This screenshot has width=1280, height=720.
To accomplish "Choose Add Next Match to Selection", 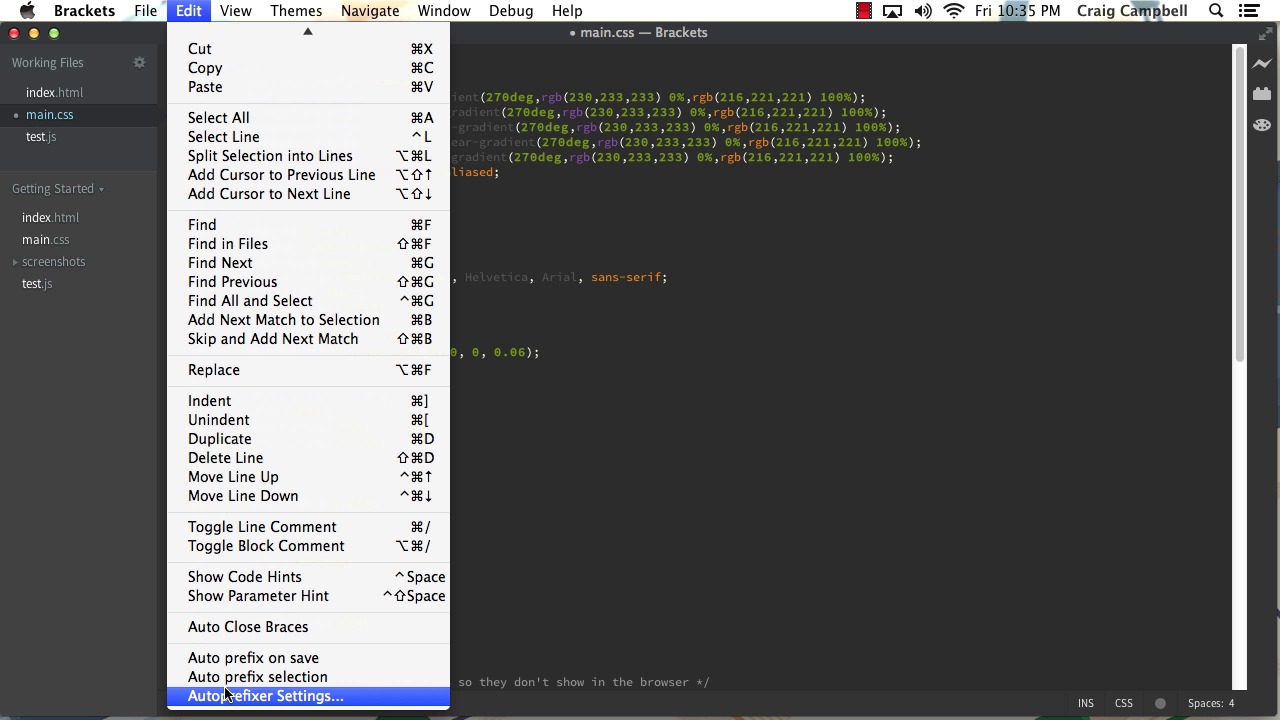I will pos(309,320).
